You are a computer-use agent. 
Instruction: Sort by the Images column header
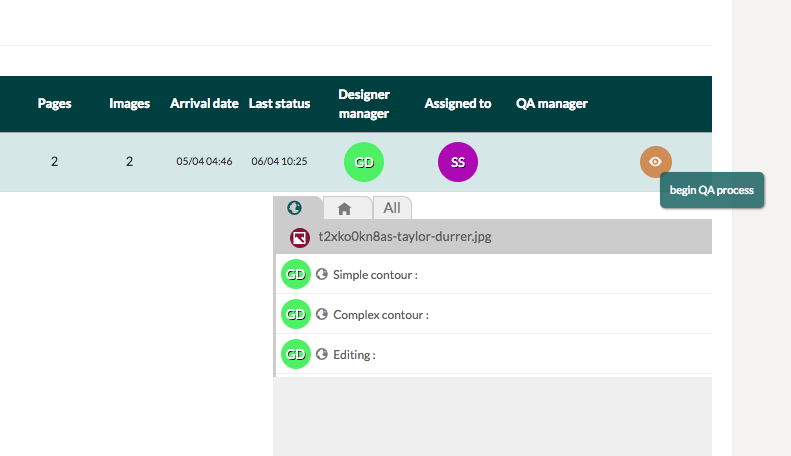point(130,103)
